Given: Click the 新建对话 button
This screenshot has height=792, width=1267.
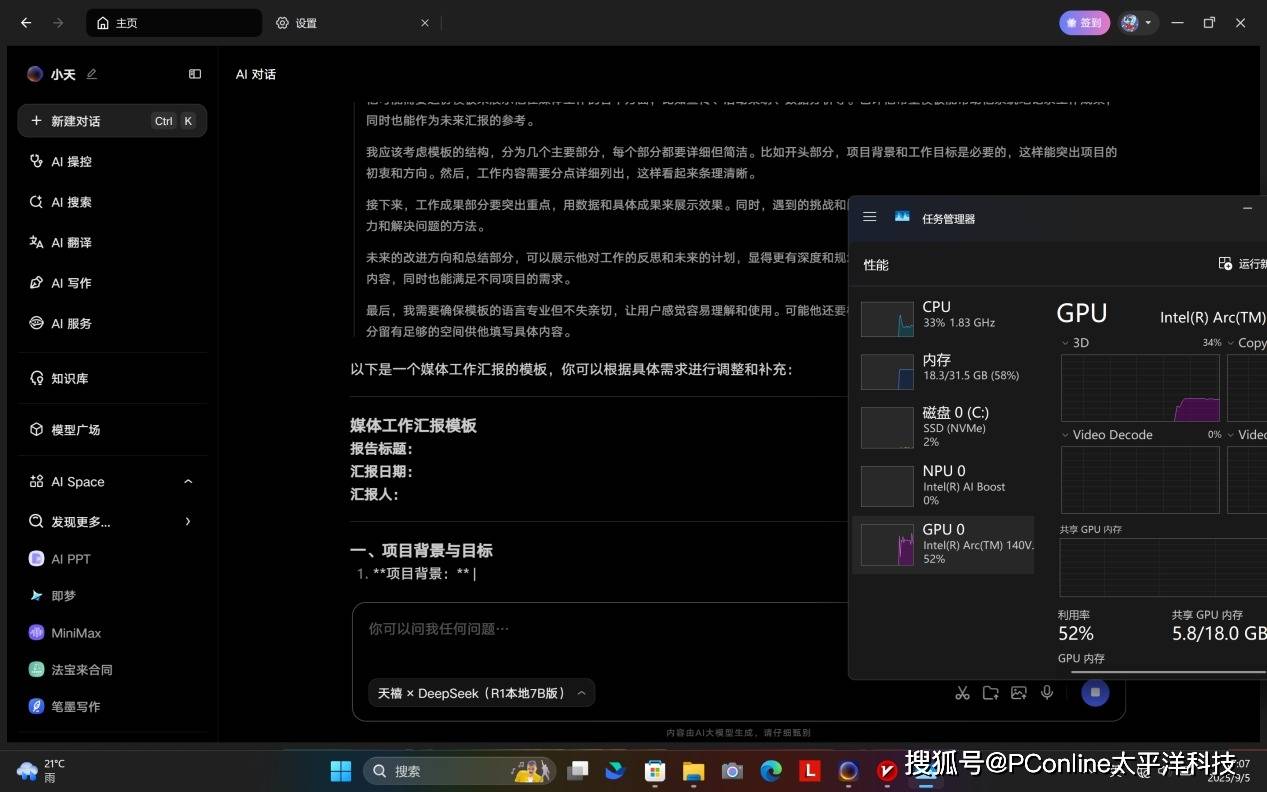Looking at the screenshot, I should pos(111,121).
